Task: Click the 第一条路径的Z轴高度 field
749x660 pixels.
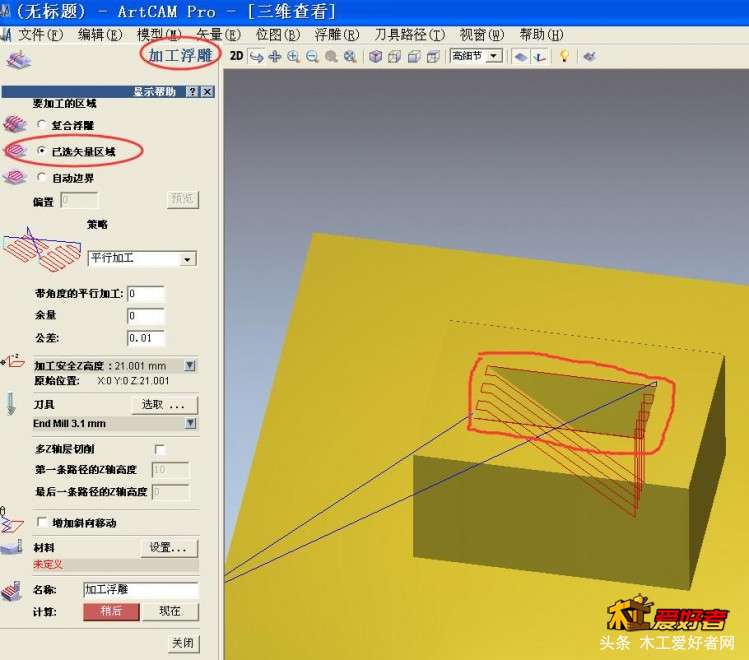Action: pos(170,469)
